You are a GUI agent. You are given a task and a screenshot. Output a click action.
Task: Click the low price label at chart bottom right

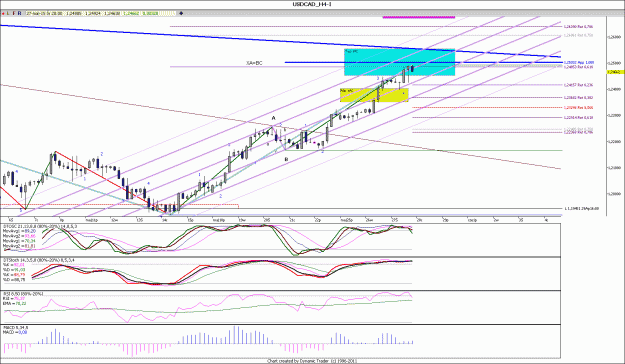[581, 209]
